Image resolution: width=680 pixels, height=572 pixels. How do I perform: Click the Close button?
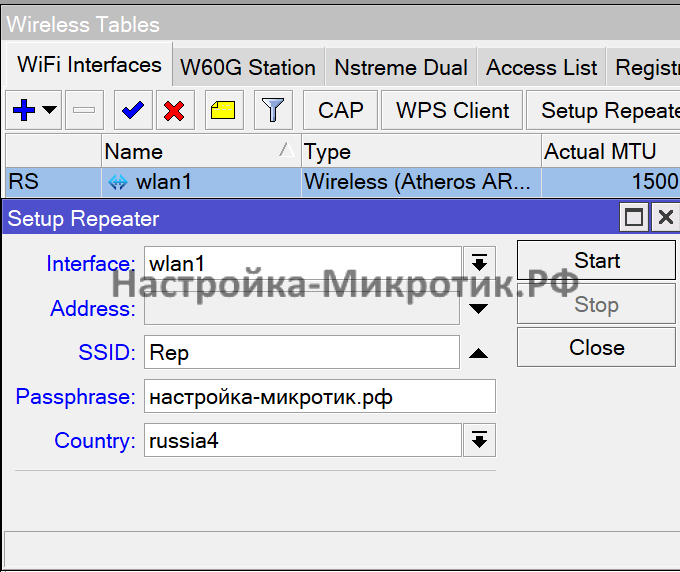click(596, 347)
